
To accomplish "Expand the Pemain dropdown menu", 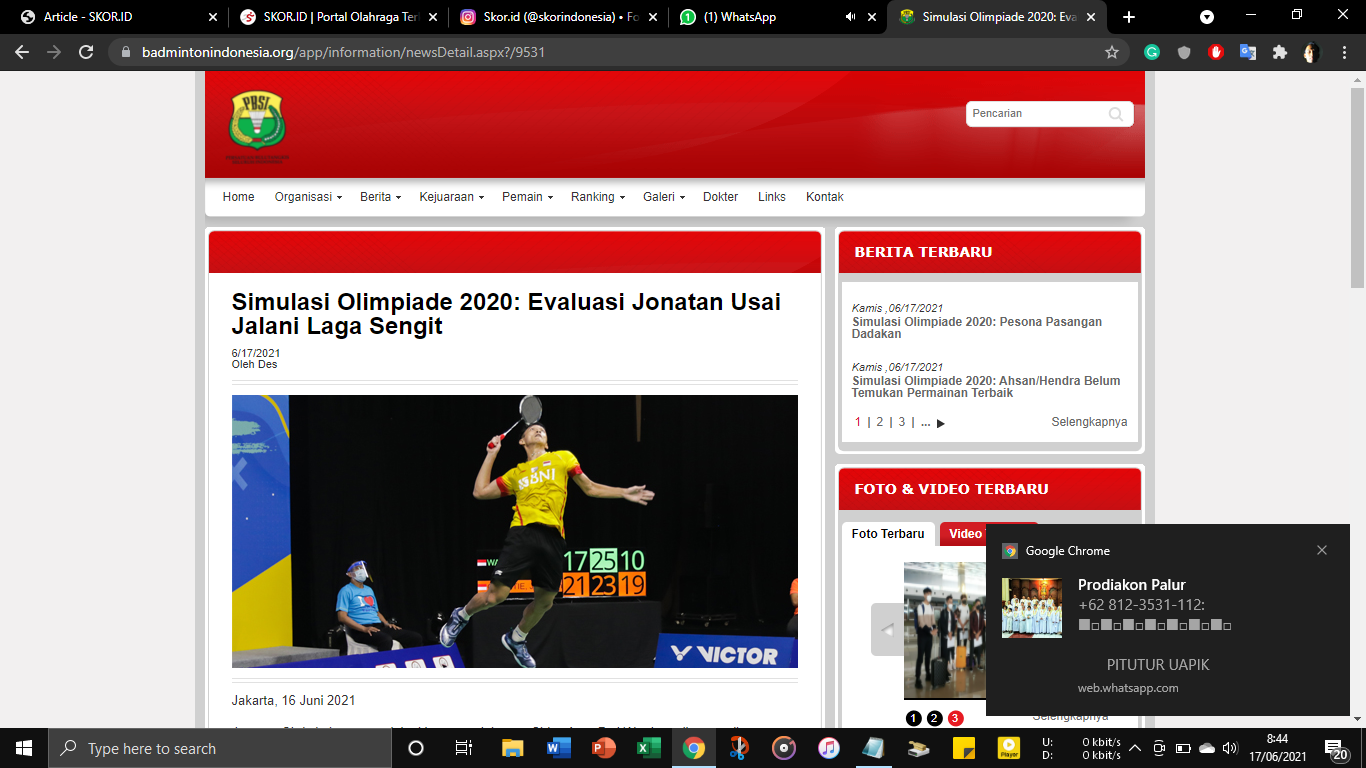I will 527,197.
